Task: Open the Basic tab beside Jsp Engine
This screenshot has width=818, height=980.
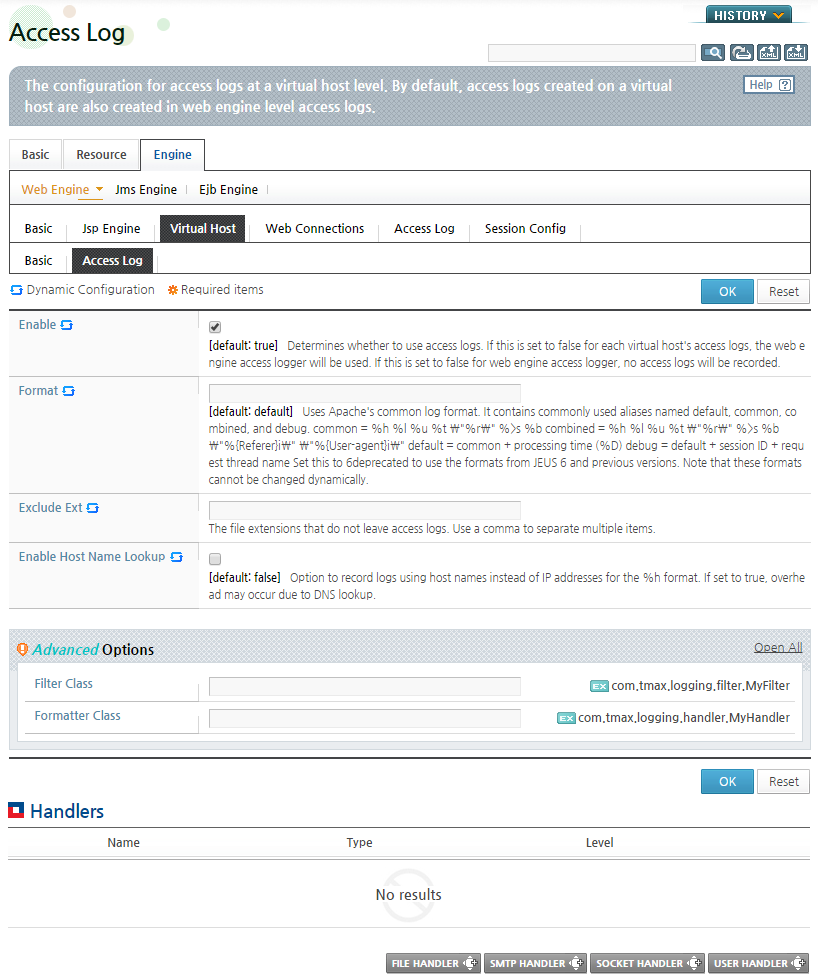Action: [x=38, y=229]
